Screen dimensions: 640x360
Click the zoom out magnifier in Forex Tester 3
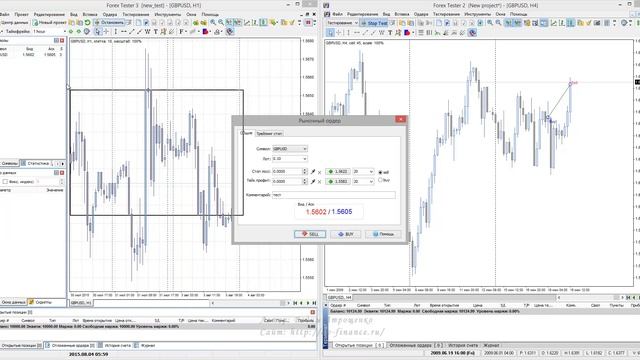[x=221, y=22]
